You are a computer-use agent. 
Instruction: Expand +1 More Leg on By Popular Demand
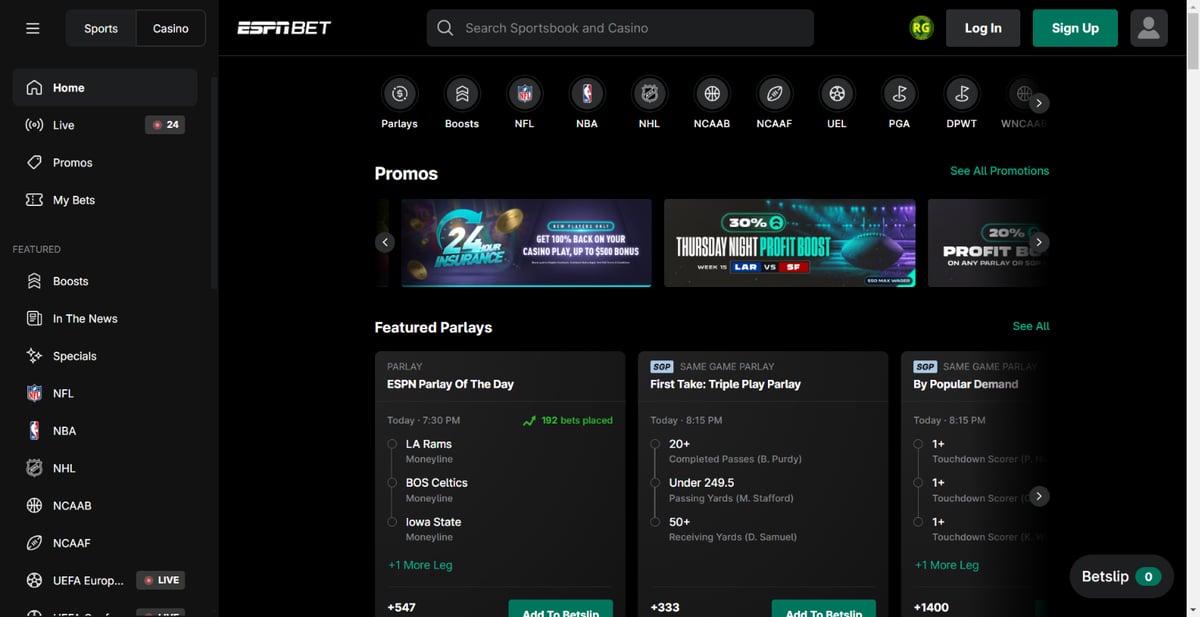[x=946, y=565]
